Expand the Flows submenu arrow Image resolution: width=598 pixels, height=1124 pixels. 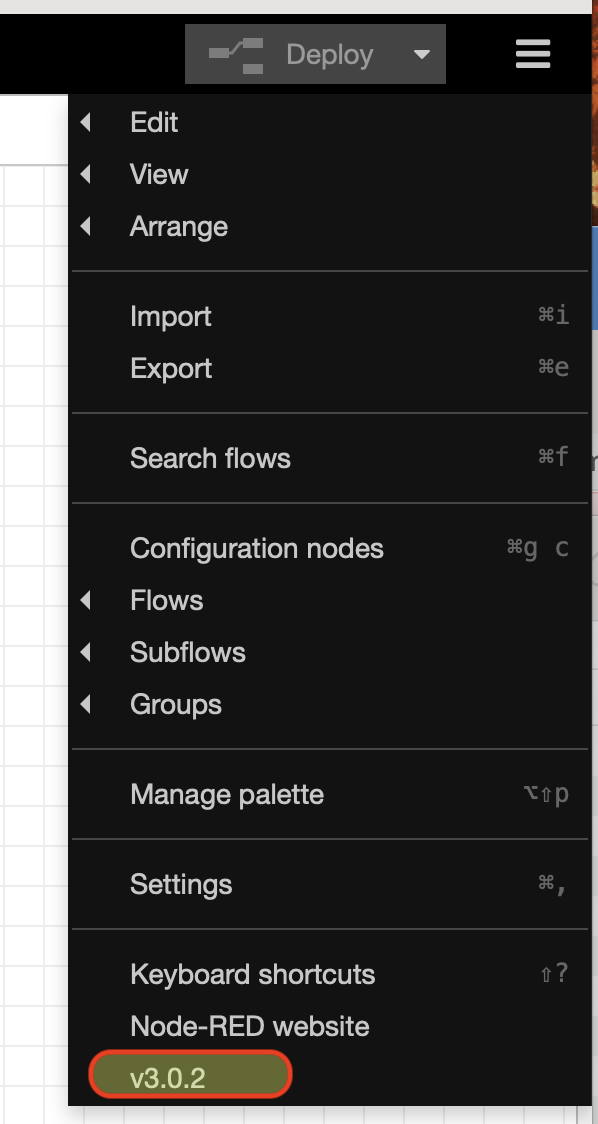coord(85,600)
